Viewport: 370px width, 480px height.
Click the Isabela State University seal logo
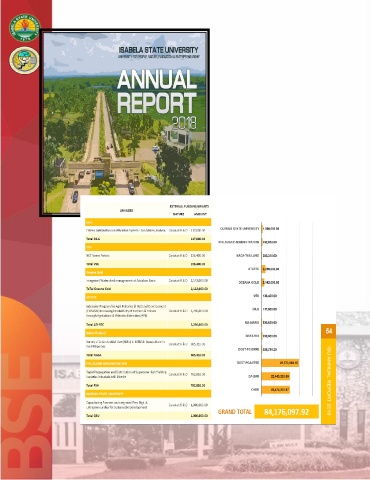pyautogui.click(x=24, y=28)
